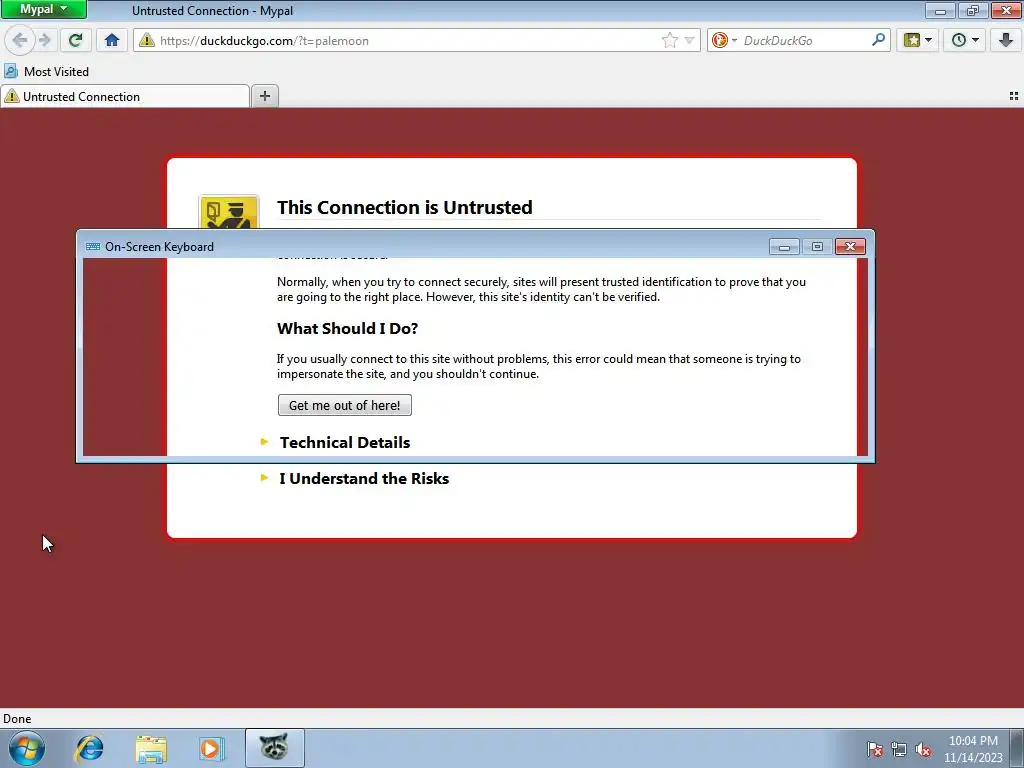Minimize the On-Screen Keyboard window
Viewport: 1024px width, 768px height.
[x=784, y=246]
